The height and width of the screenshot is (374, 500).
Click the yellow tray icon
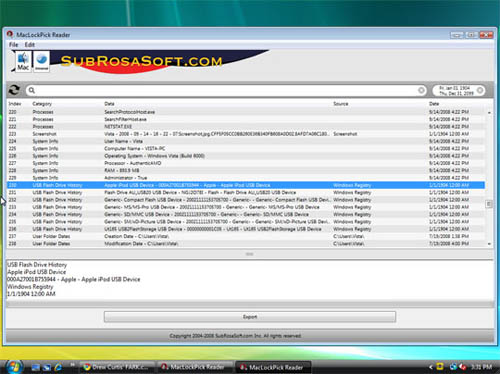[440, 367]
